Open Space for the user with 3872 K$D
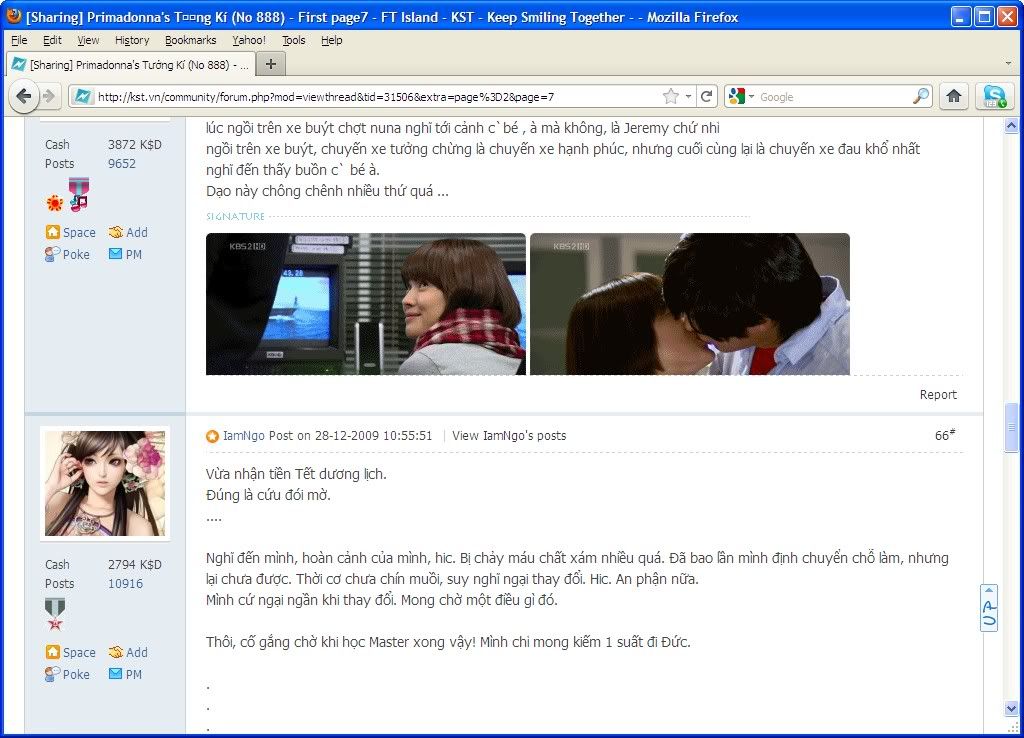This screenshot has height=738, width=1024. (x=71, y=233)
